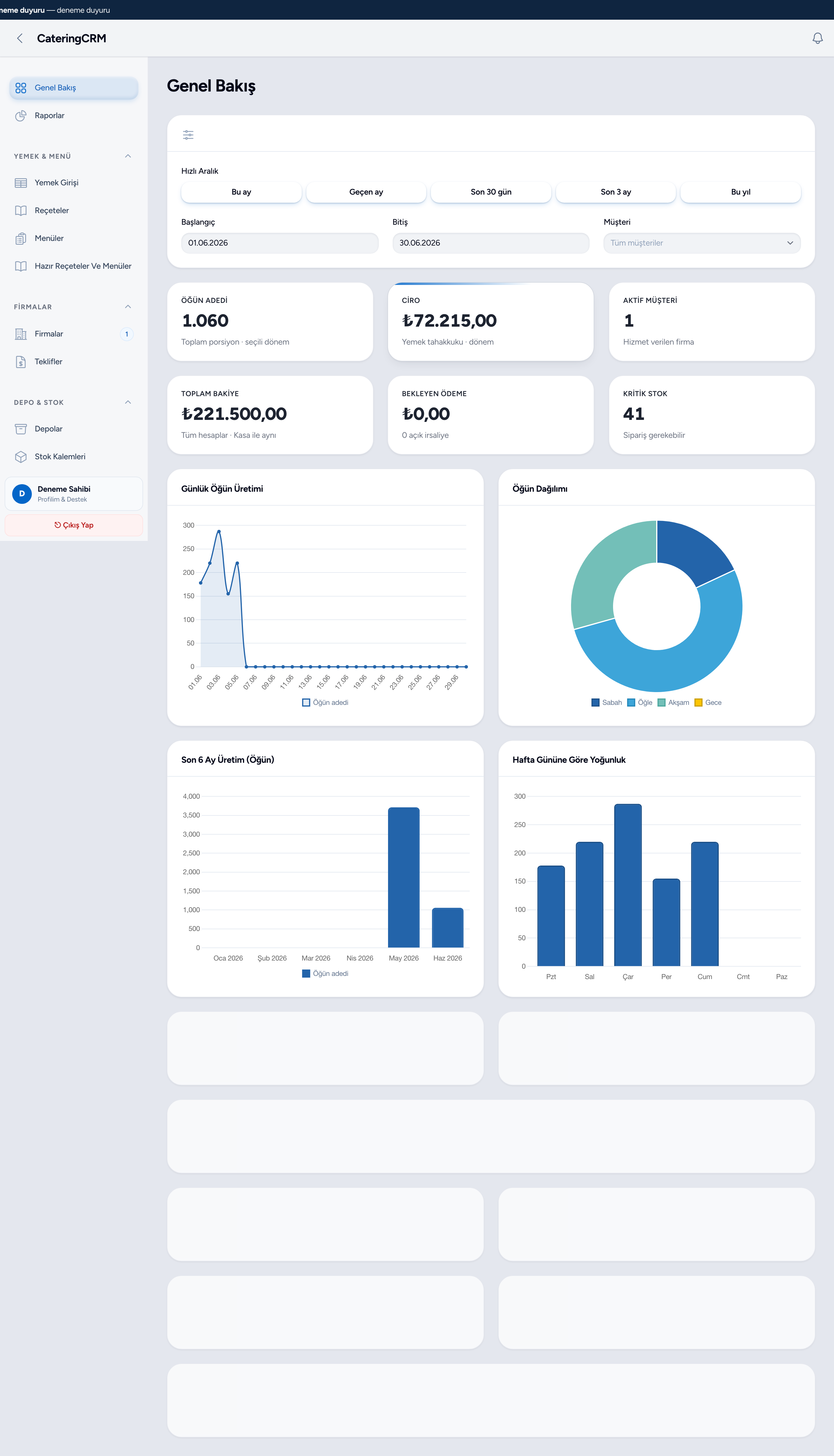Click the Genel Bakış grid icon

click(x=21, y=88)
